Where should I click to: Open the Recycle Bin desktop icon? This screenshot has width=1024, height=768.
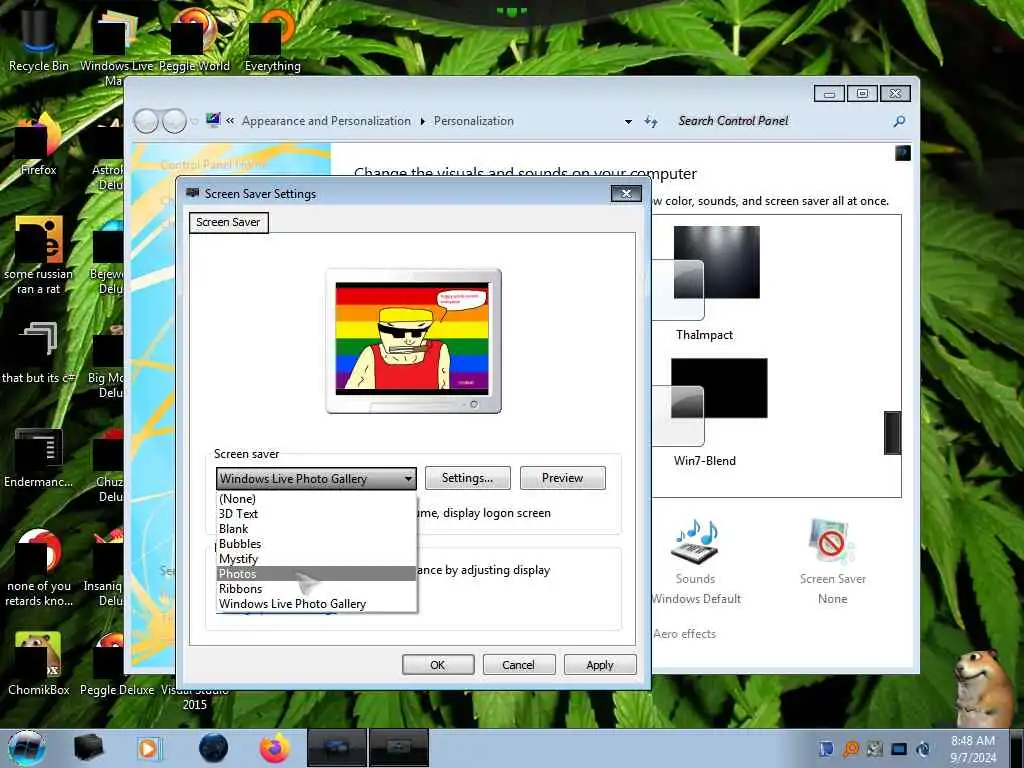(39, 39)
